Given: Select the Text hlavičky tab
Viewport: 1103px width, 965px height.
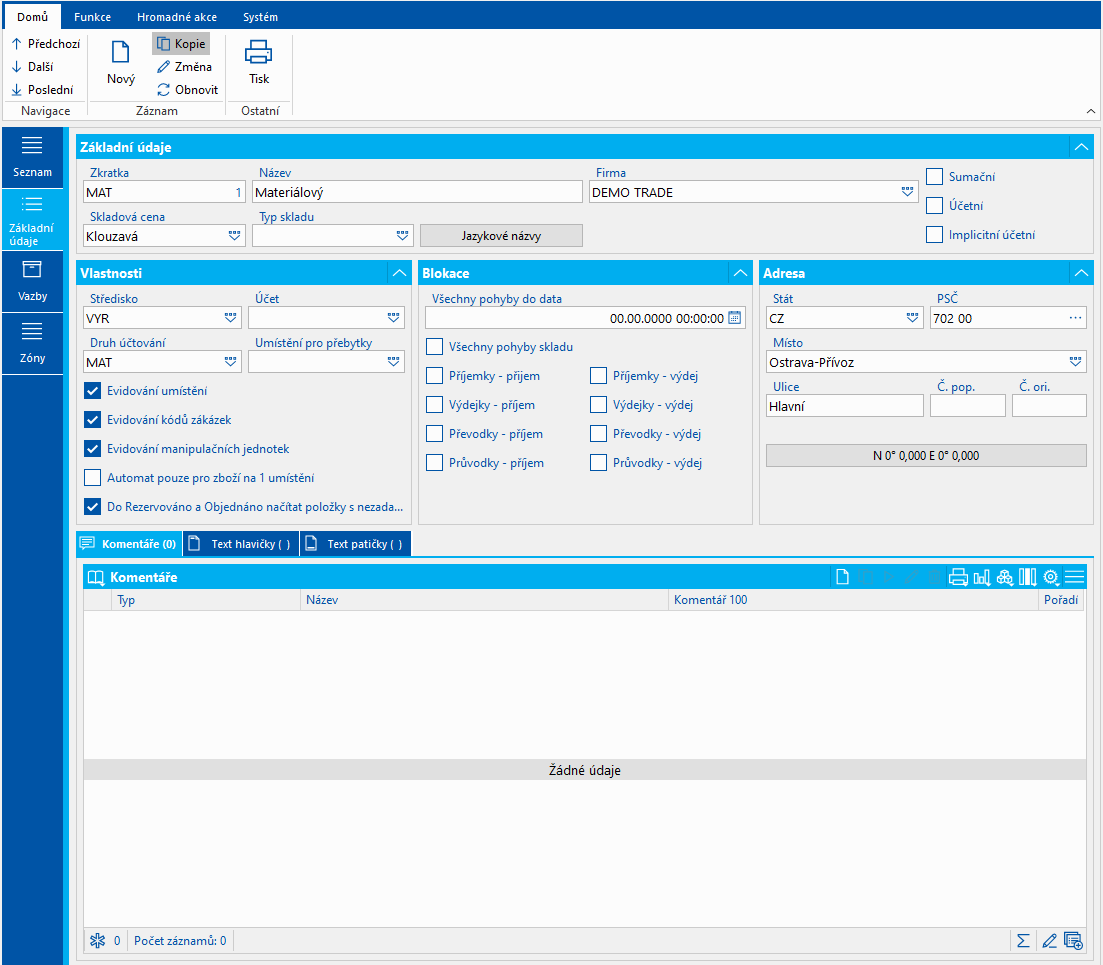Looking at the screenshot, I should coord(241,544).
